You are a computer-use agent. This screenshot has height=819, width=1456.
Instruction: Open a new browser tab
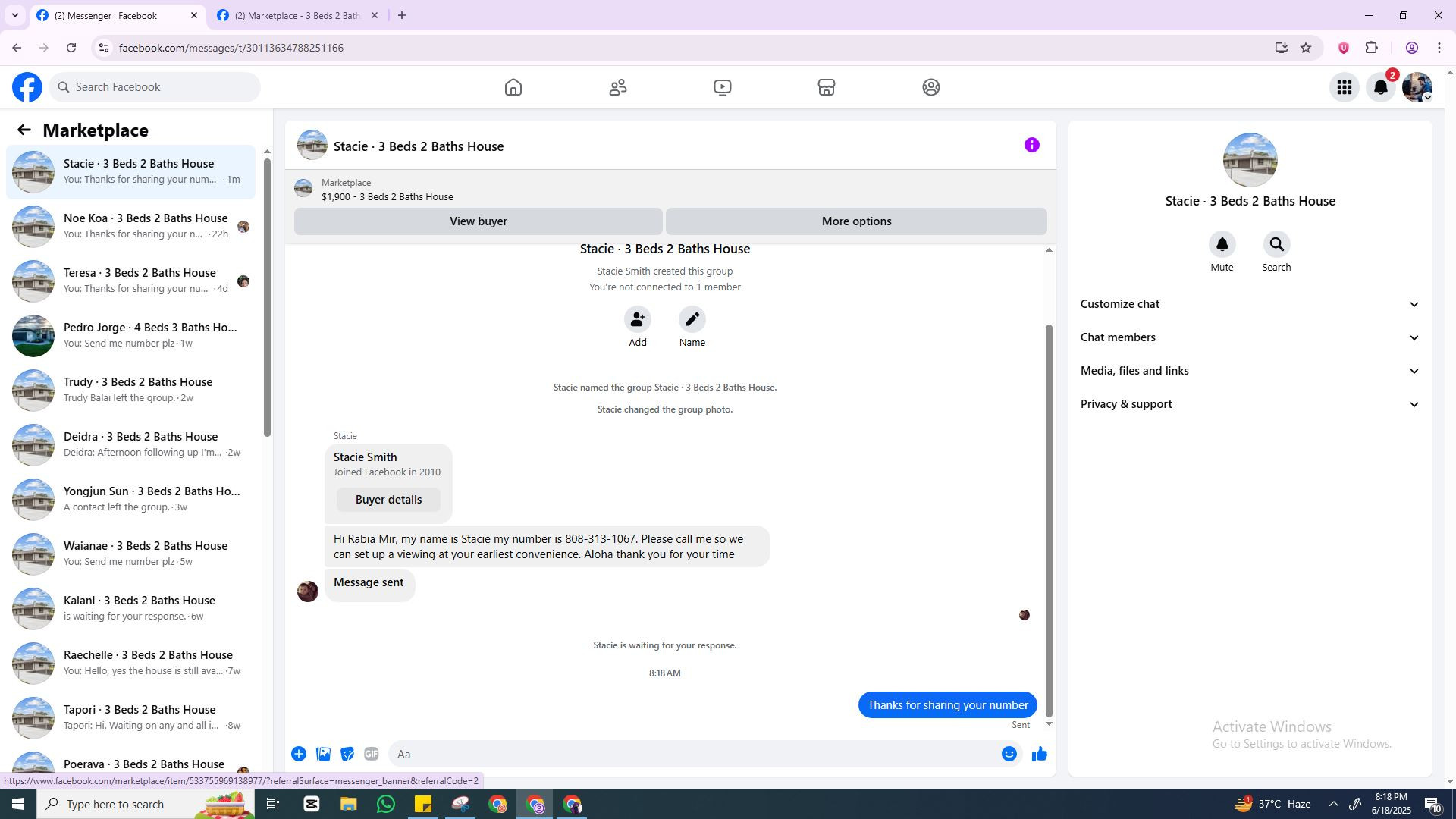[402, 15]
